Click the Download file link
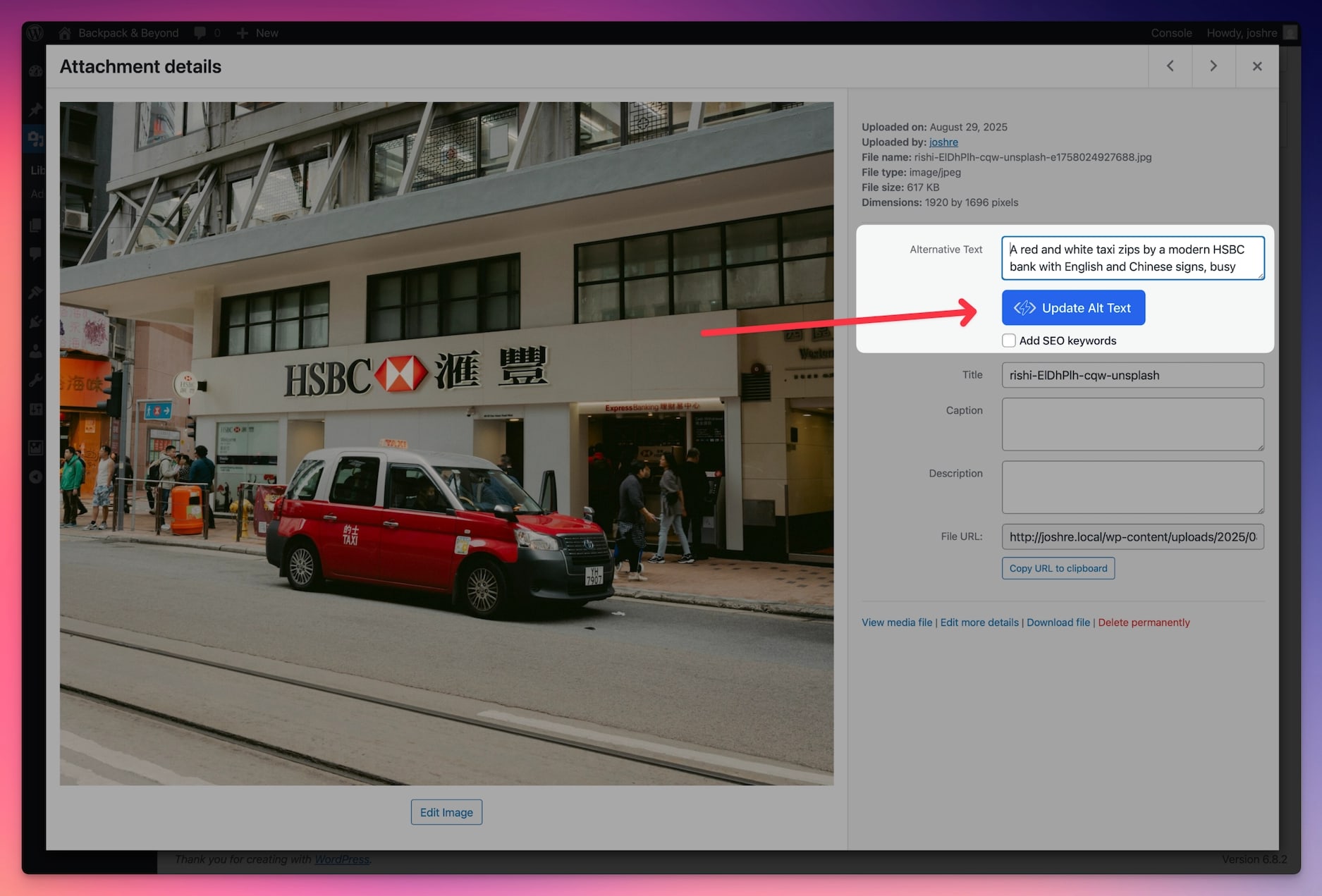The width and height of the screenshot is (1322, 896). click(x=1058, y=622)
